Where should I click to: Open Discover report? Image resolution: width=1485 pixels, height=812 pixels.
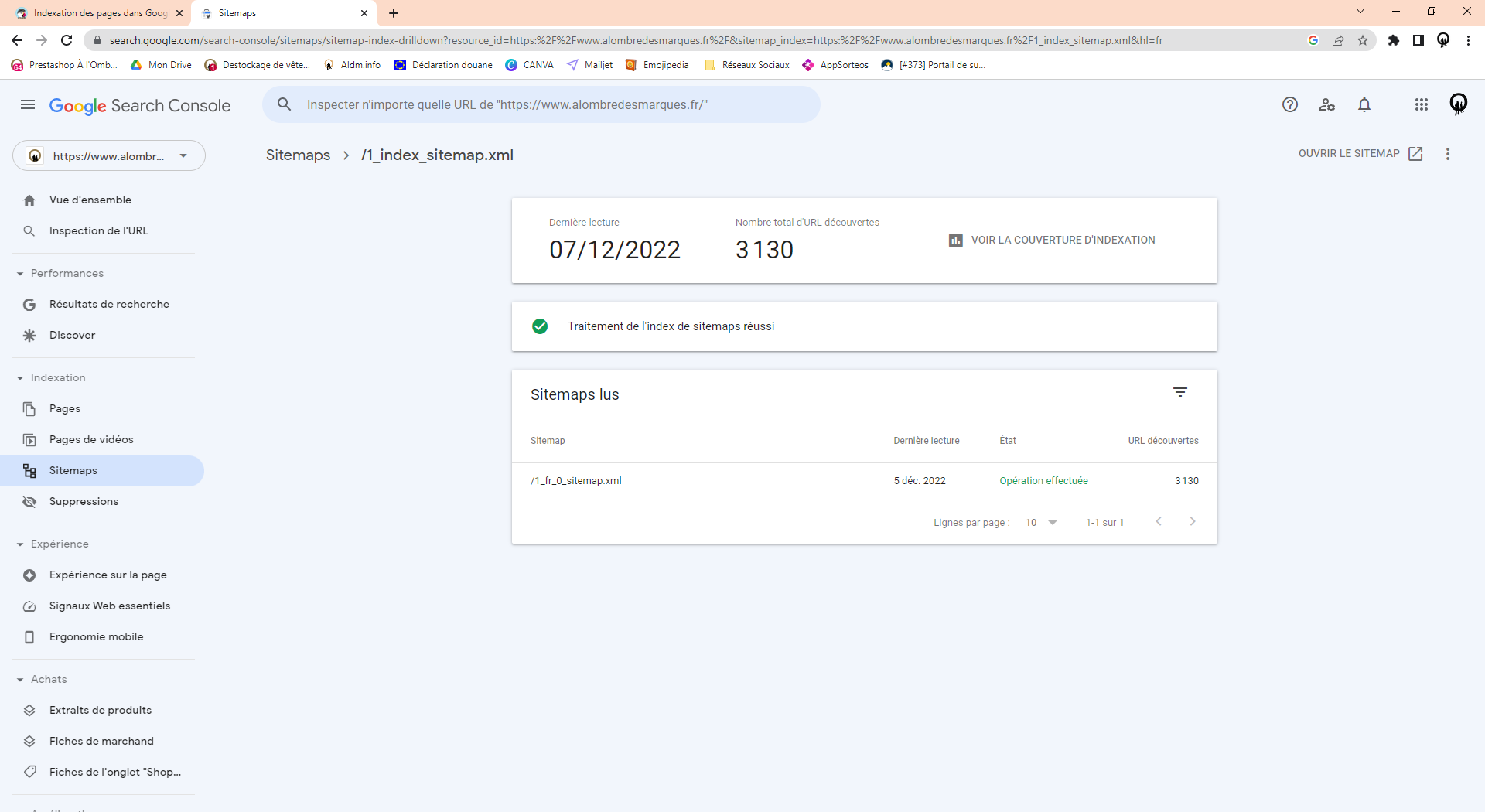[102, 336]
